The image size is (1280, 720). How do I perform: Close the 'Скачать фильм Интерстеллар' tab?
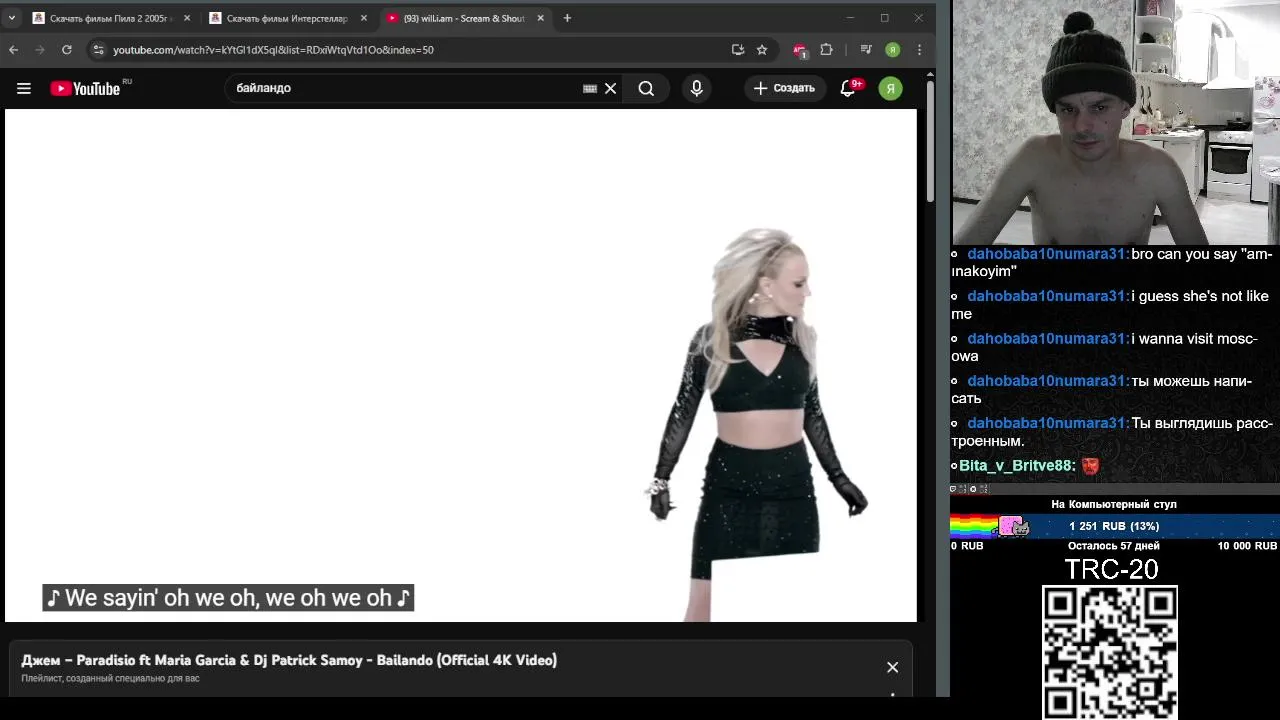click(x=363, y=18)
